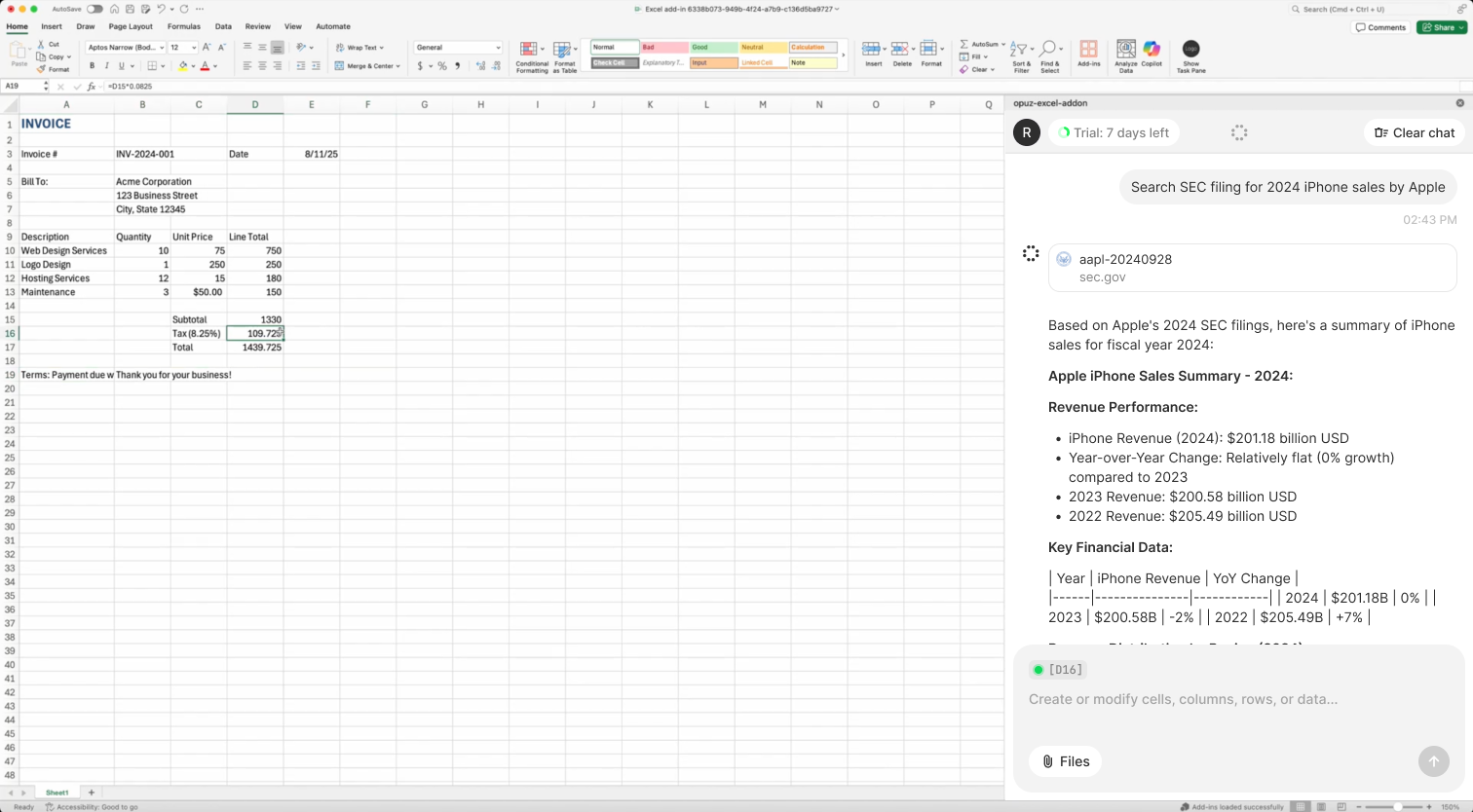1473x812 pixels.
Task: Open Find & Select
Action: click(1049, 57)
